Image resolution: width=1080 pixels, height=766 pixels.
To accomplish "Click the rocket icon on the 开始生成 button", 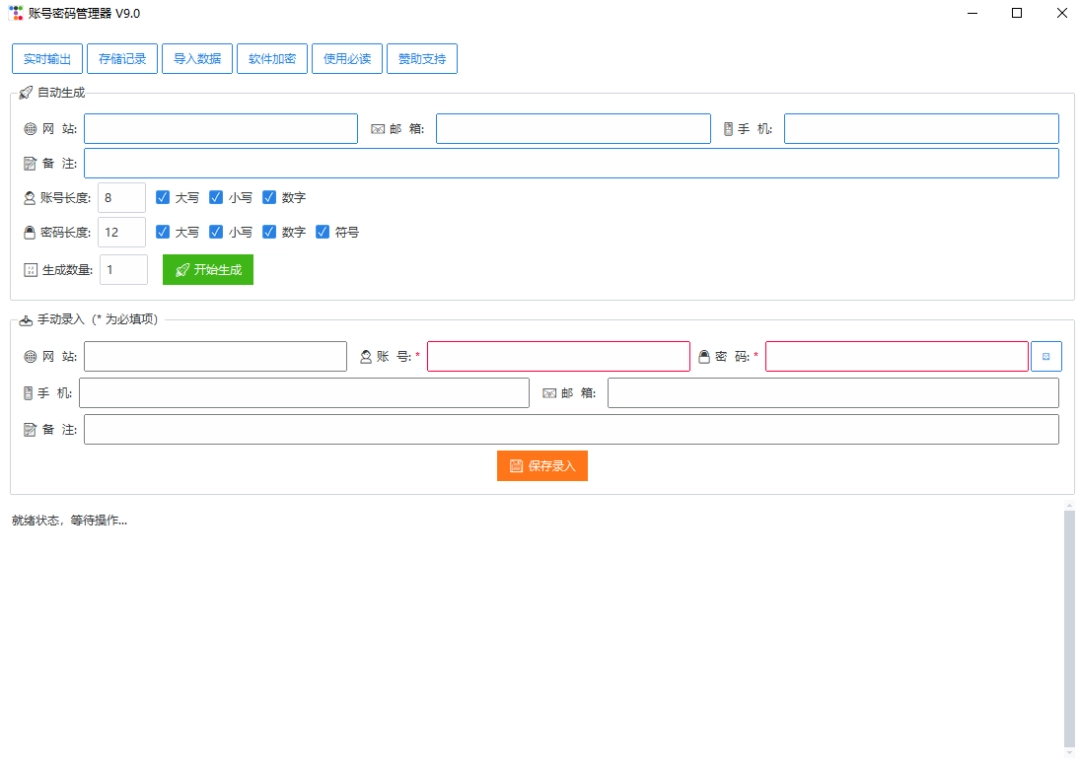I will 182,270.
